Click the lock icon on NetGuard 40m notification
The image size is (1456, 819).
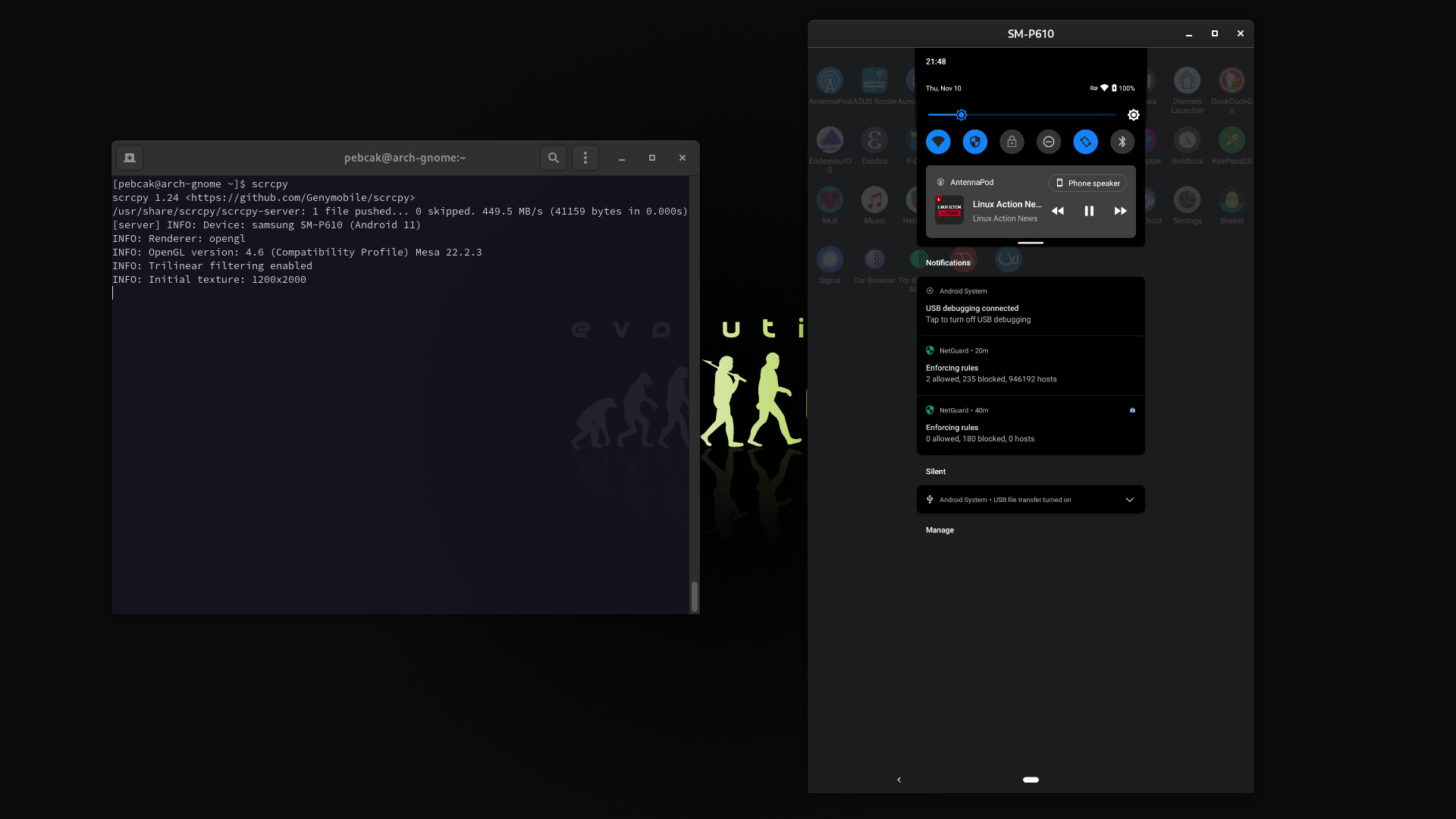tap(1132, 410)
